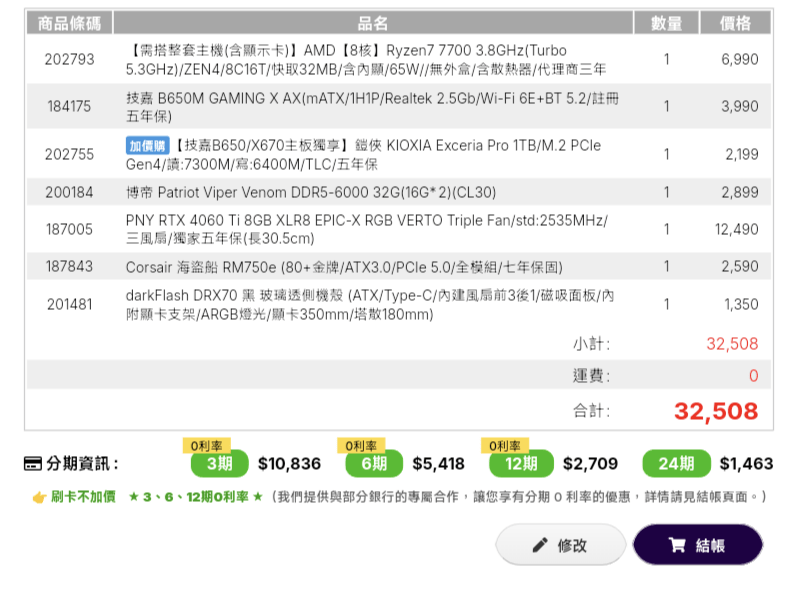Click the 結帳 checkout button

click(698, 545)
